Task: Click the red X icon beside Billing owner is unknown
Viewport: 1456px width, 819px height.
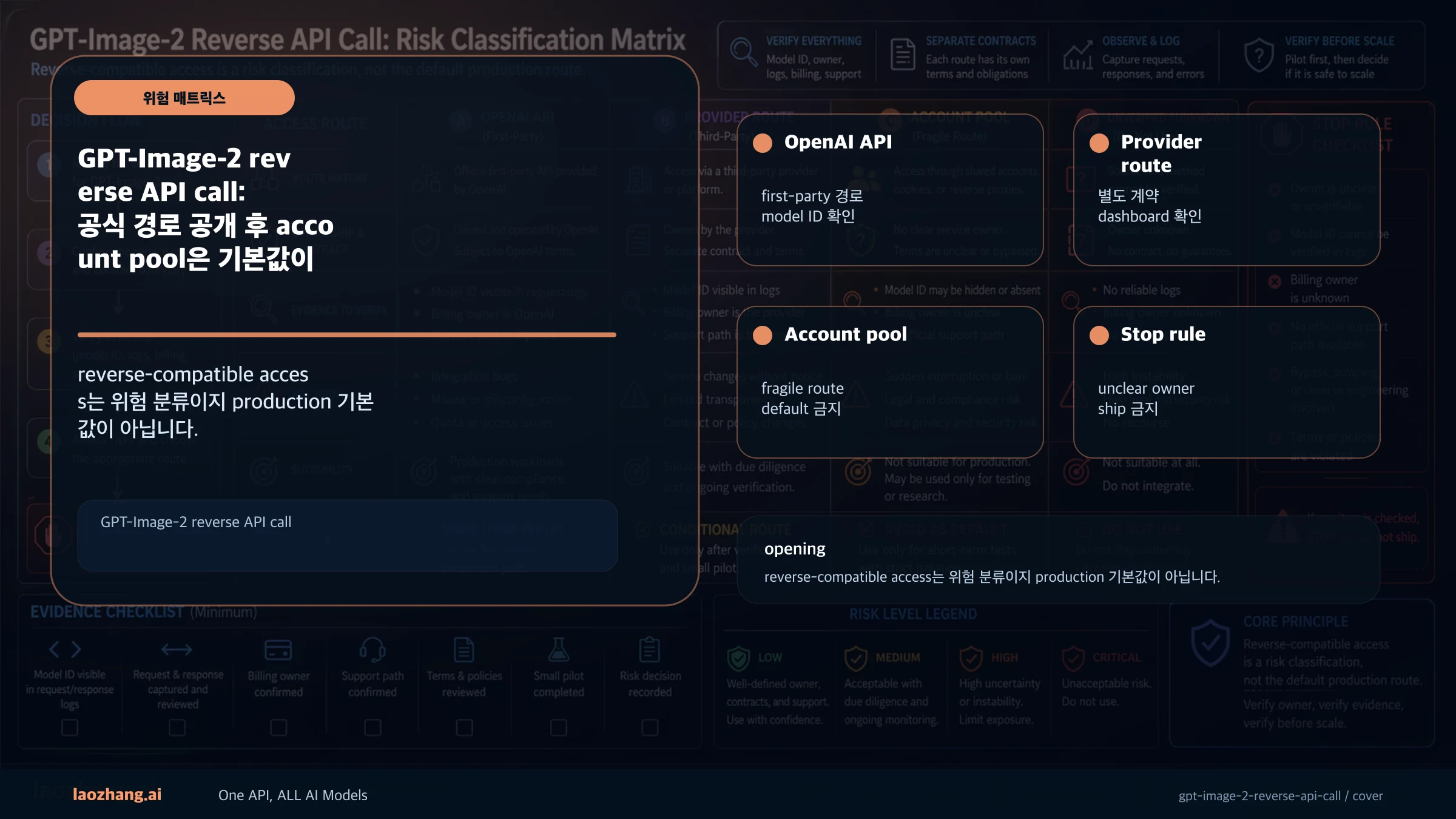Action: [x=1275, y=281]
